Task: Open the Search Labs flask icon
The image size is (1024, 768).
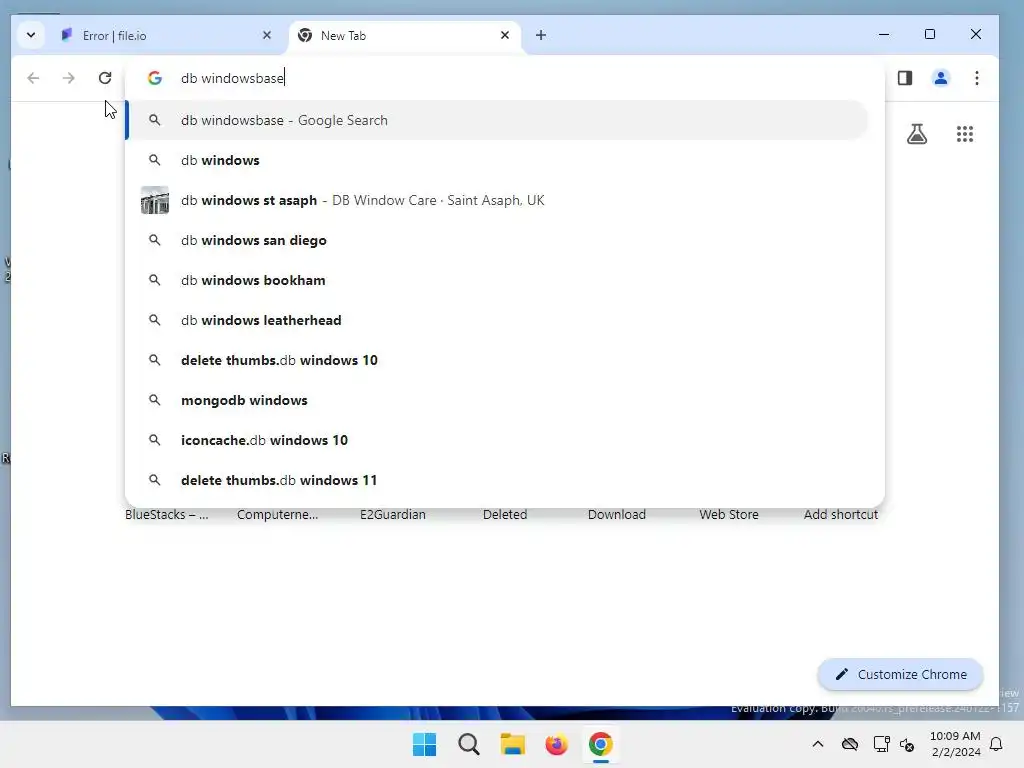Action: (x=917, y=134)
